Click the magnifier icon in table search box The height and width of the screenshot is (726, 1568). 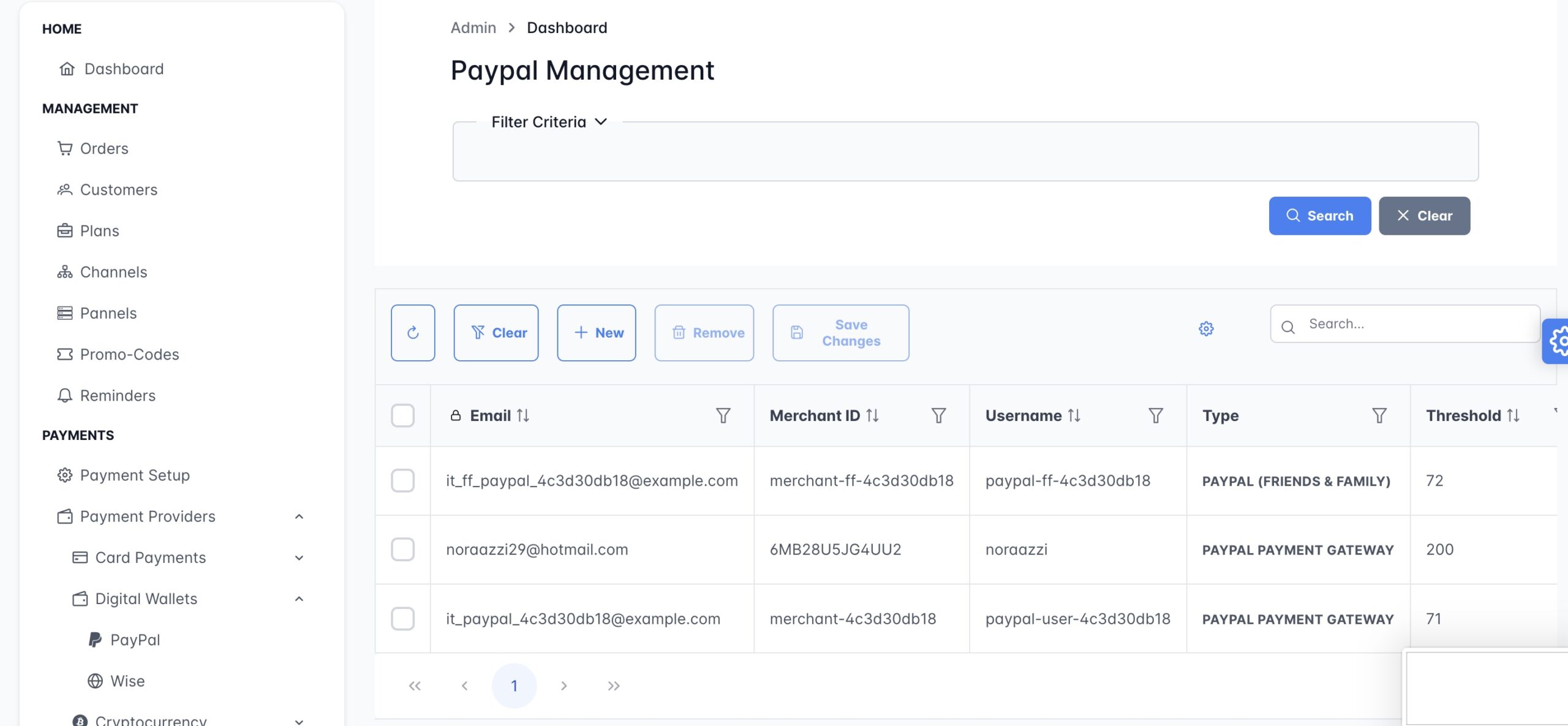click(1288, 327)
